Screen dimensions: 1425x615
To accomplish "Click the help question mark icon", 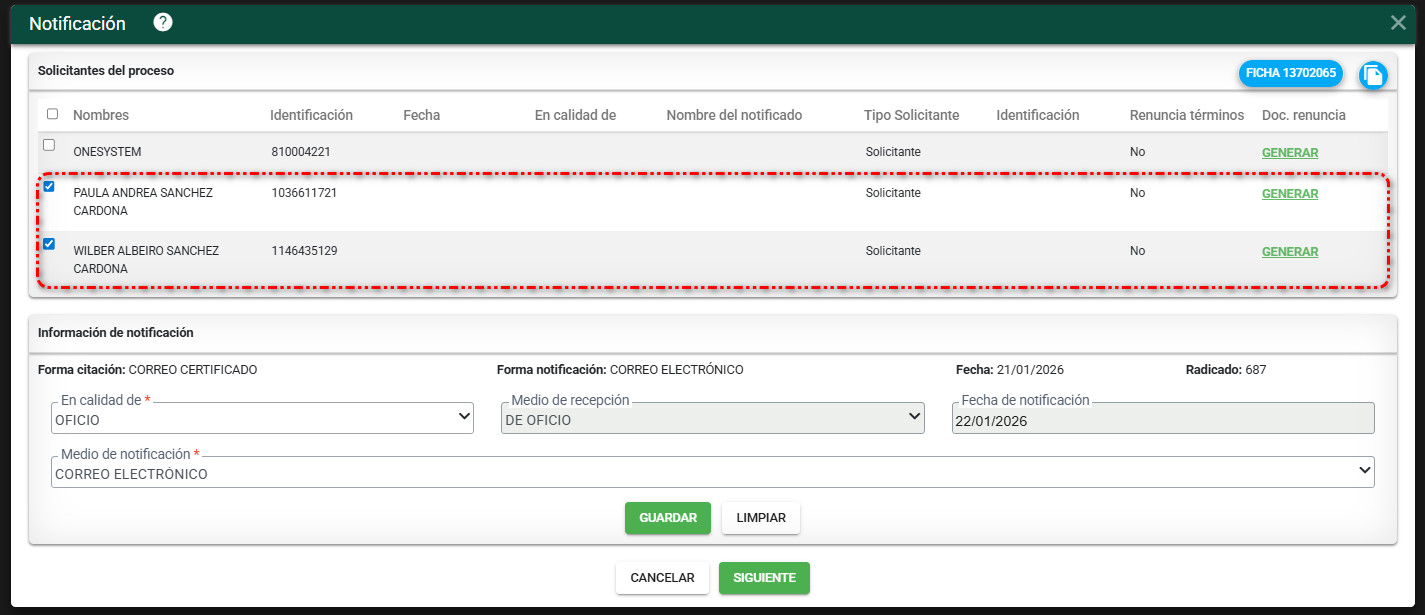I will tap(163, 22).
